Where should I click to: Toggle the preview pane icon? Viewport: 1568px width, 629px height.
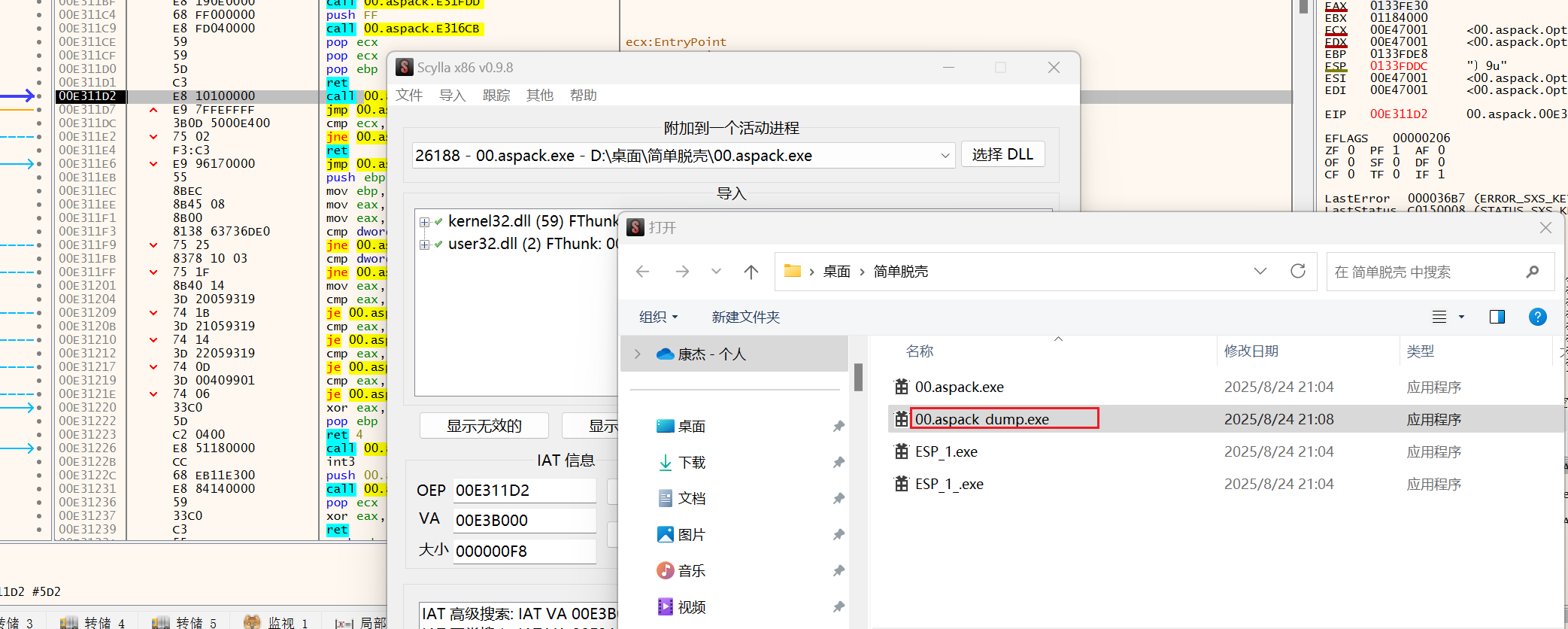click(x=1497, y=317)
